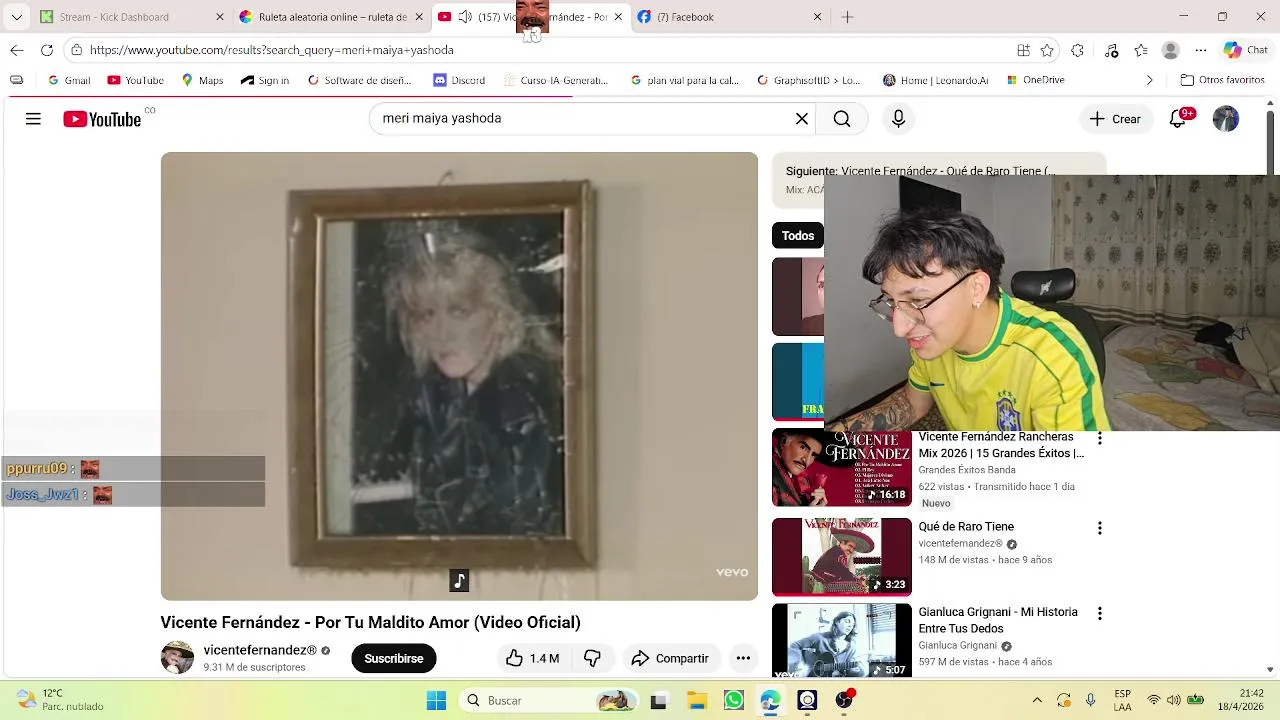Start voice search with microphone icon
The height and width of the screenshot is (720, 1280).
898,119
